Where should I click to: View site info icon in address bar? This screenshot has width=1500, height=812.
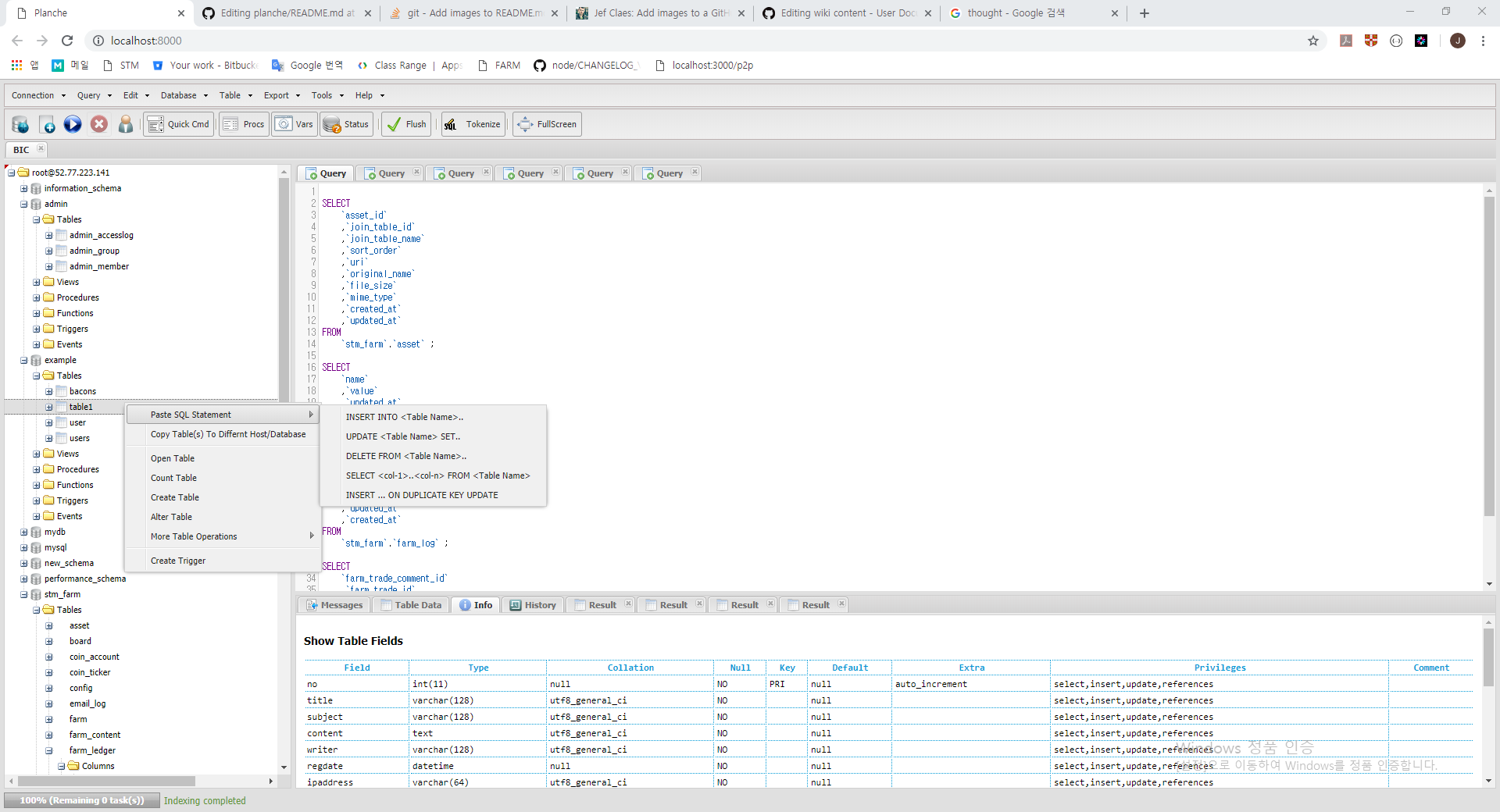98,41
